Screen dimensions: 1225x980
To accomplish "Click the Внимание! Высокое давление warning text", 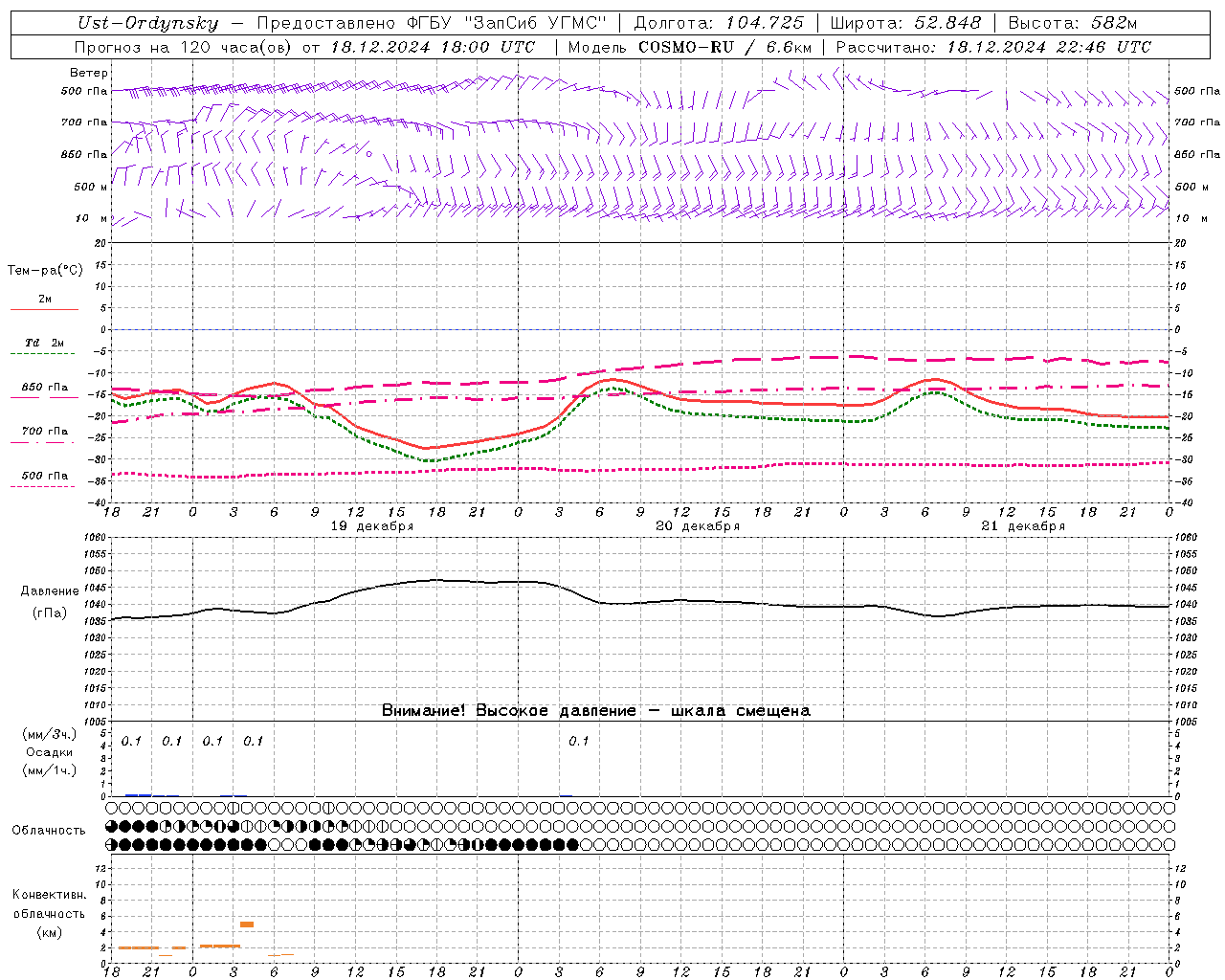I will point(595,711).
